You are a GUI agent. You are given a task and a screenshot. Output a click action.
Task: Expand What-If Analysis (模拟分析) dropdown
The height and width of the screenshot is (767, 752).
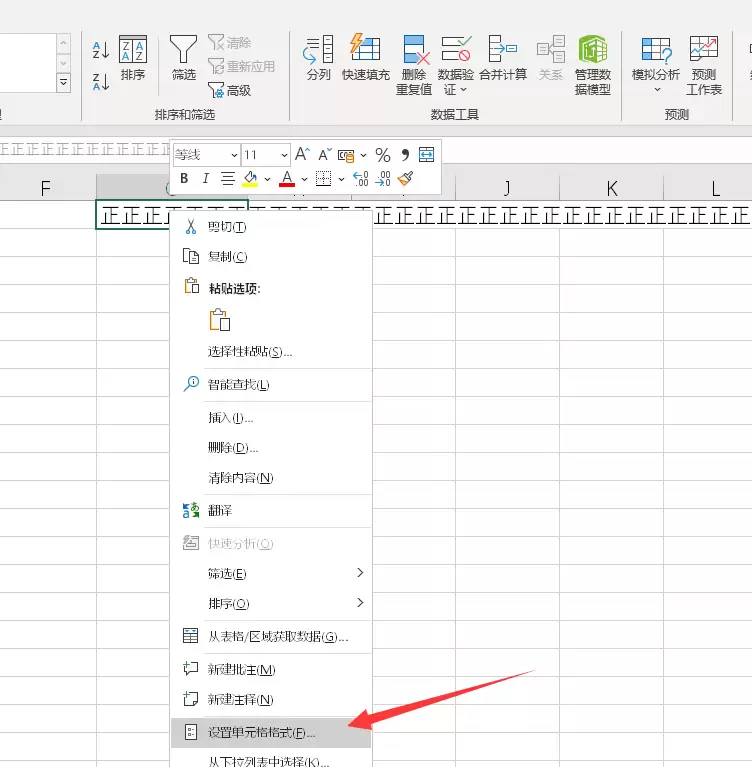pyautogui.click(x=656, y=64)
